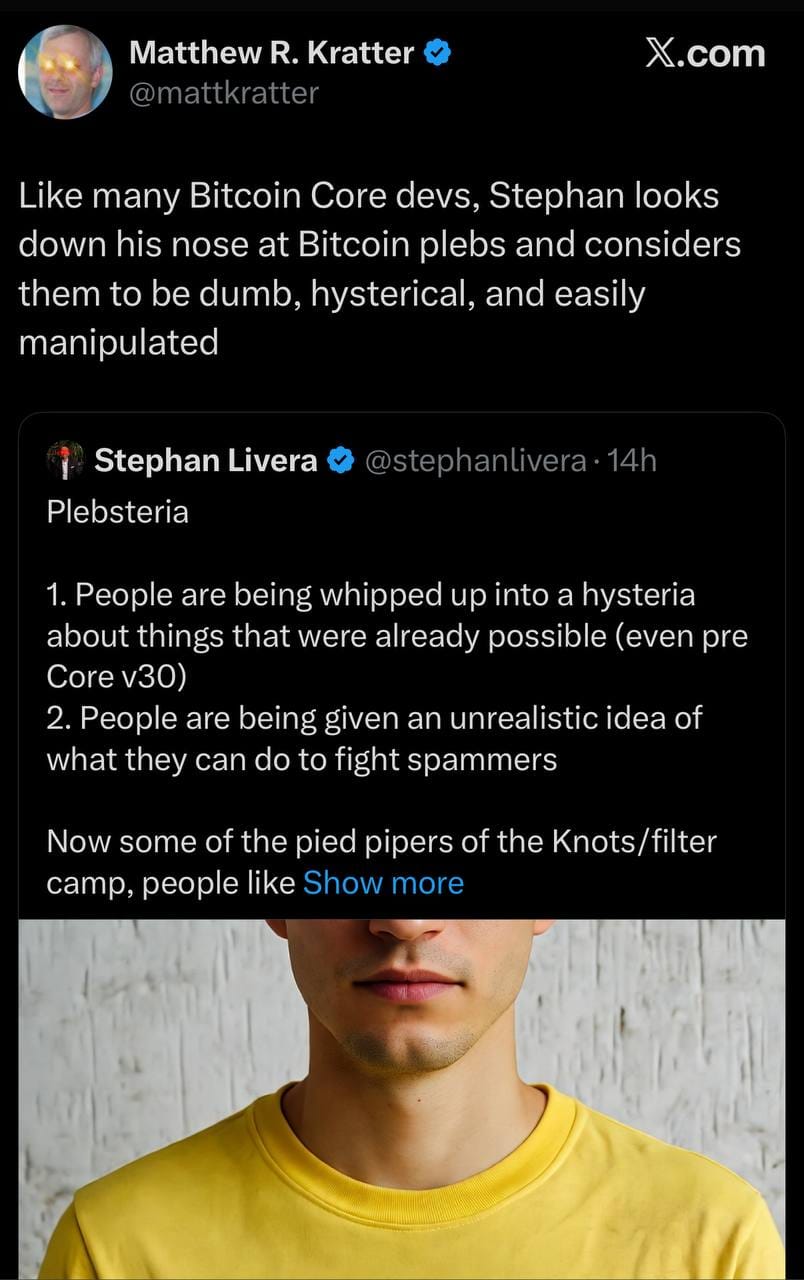Expand quoted post with Show more
Viewport: 804px width, 1280px height.
tap(383, 883)
